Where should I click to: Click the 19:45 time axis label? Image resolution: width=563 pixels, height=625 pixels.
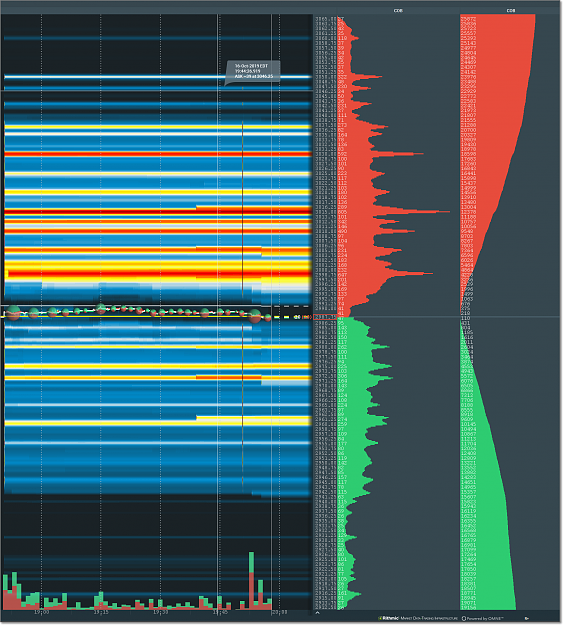click(x=220, y=612)
